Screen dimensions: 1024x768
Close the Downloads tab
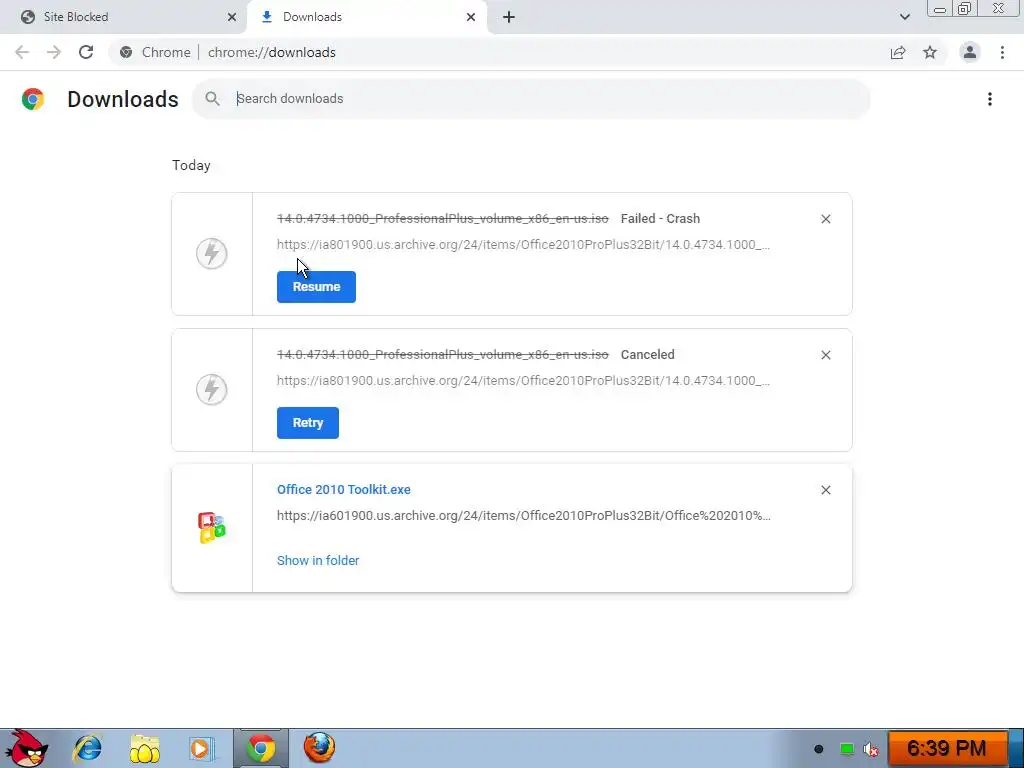pyautogui.click(x=471, y=17)
